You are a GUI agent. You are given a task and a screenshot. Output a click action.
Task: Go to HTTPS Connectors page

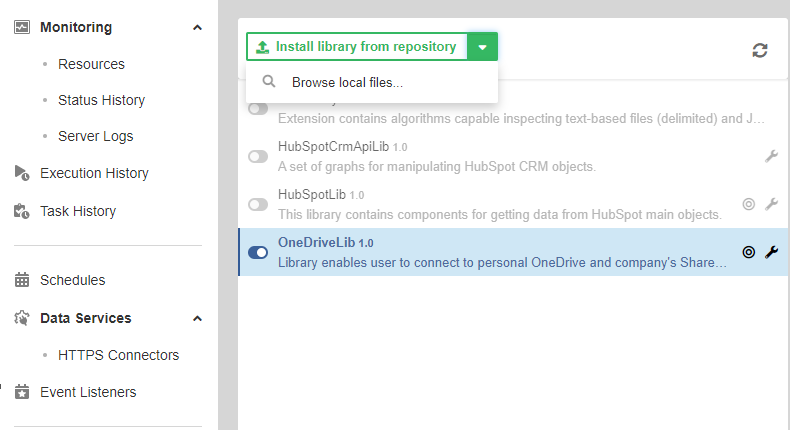point(118,355)
